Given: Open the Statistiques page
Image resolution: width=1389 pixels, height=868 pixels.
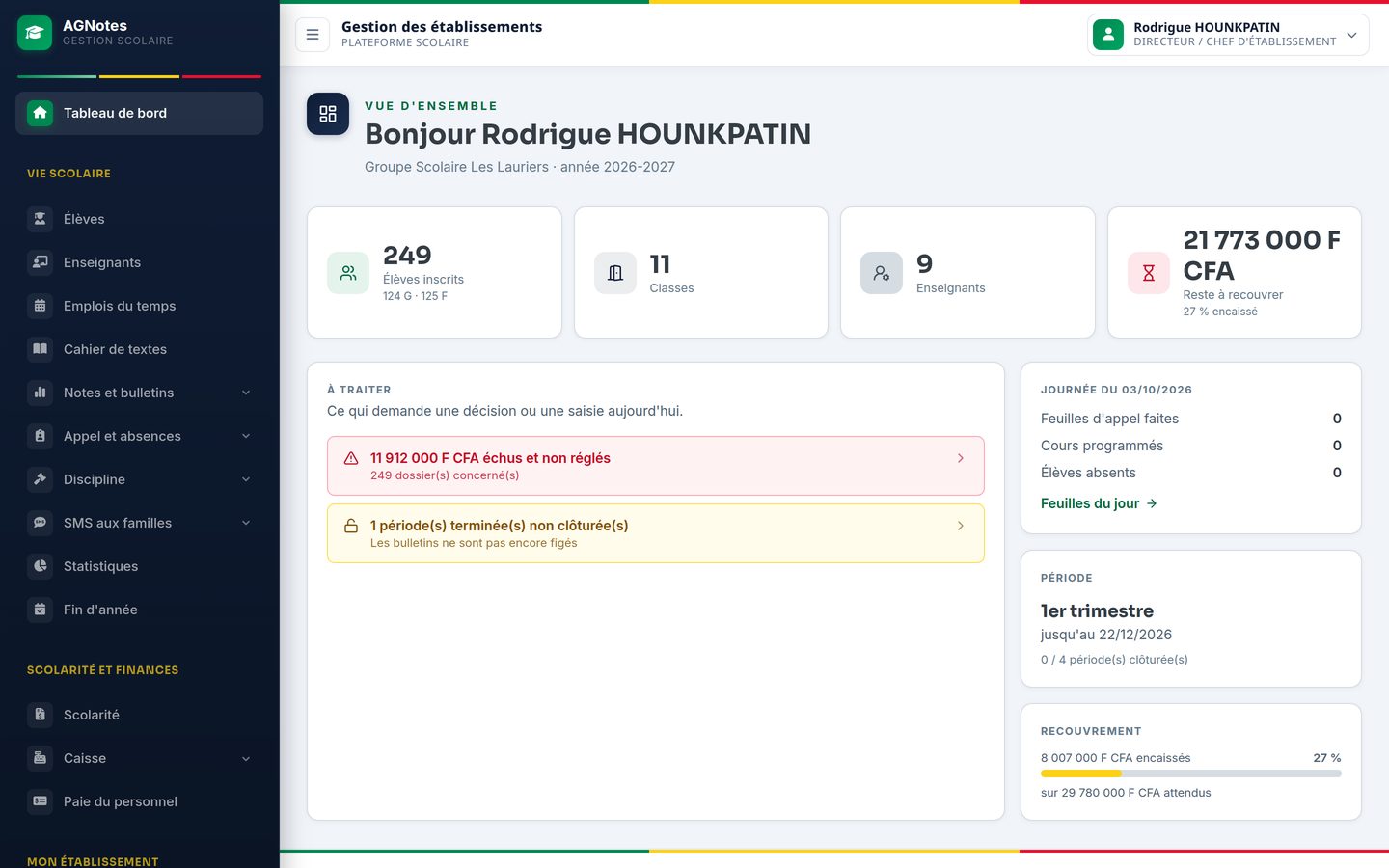Looking at the screenshot, I should [139, 566].
